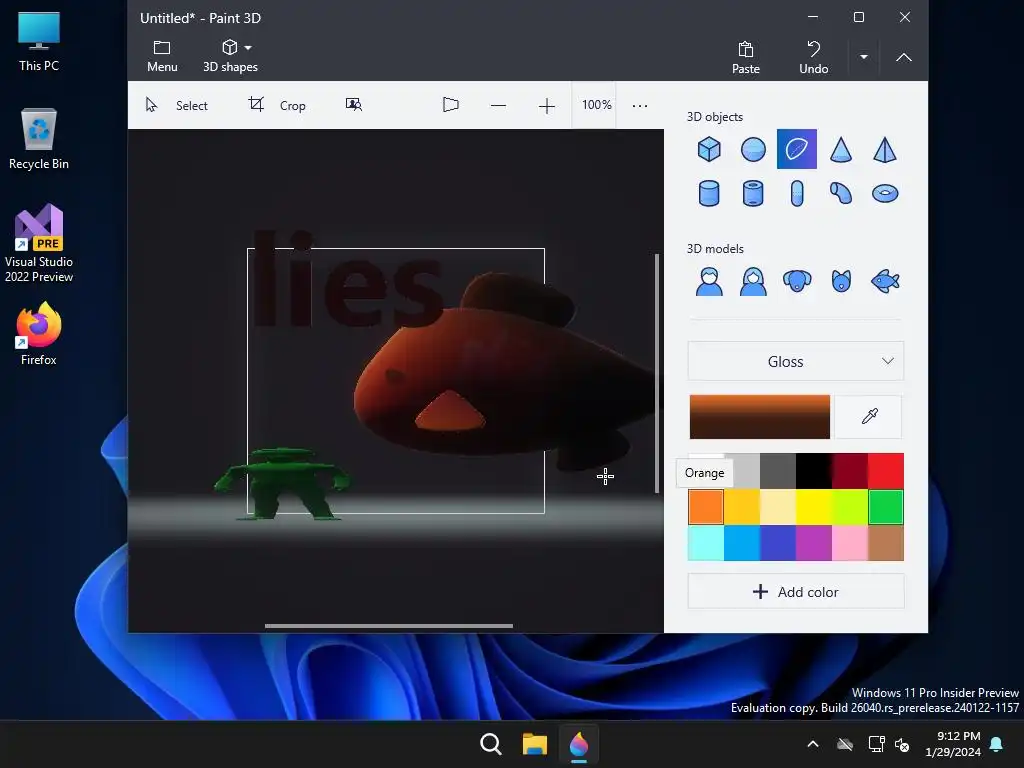
Task: Click the canvas vertical scrollbar
Action: point(656,373)
